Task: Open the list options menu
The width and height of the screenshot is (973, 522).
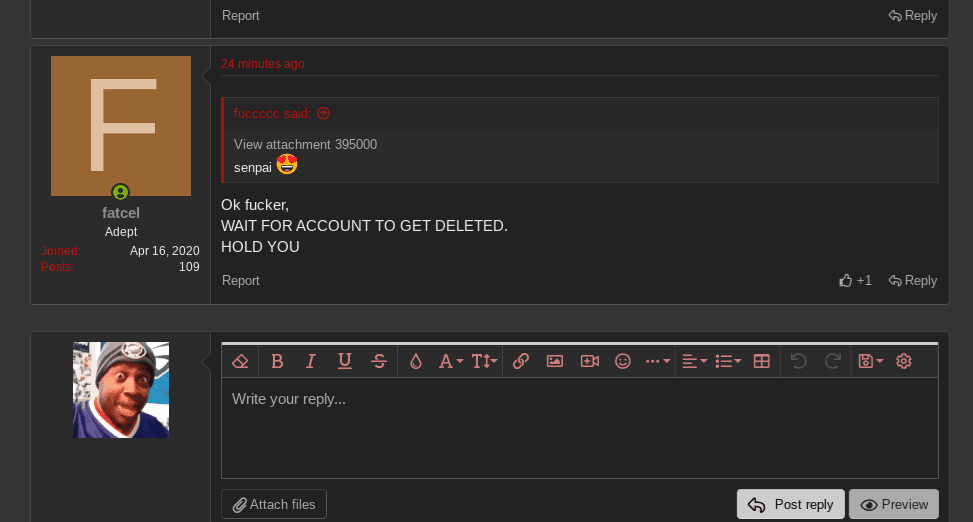Action: [x=728, y=362]
